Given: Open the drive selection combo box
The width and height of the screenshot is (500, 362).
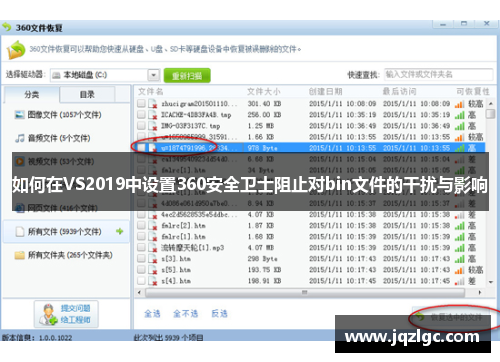Looking at the screenshot, I should click(105, 75).
